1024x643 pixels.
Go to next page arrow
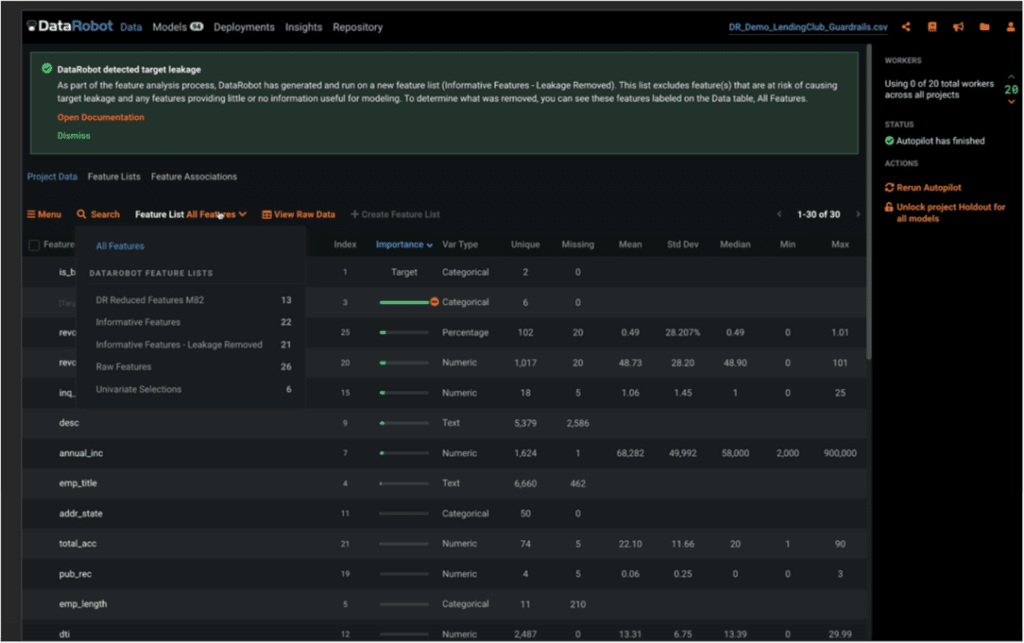tap(858, 214)
